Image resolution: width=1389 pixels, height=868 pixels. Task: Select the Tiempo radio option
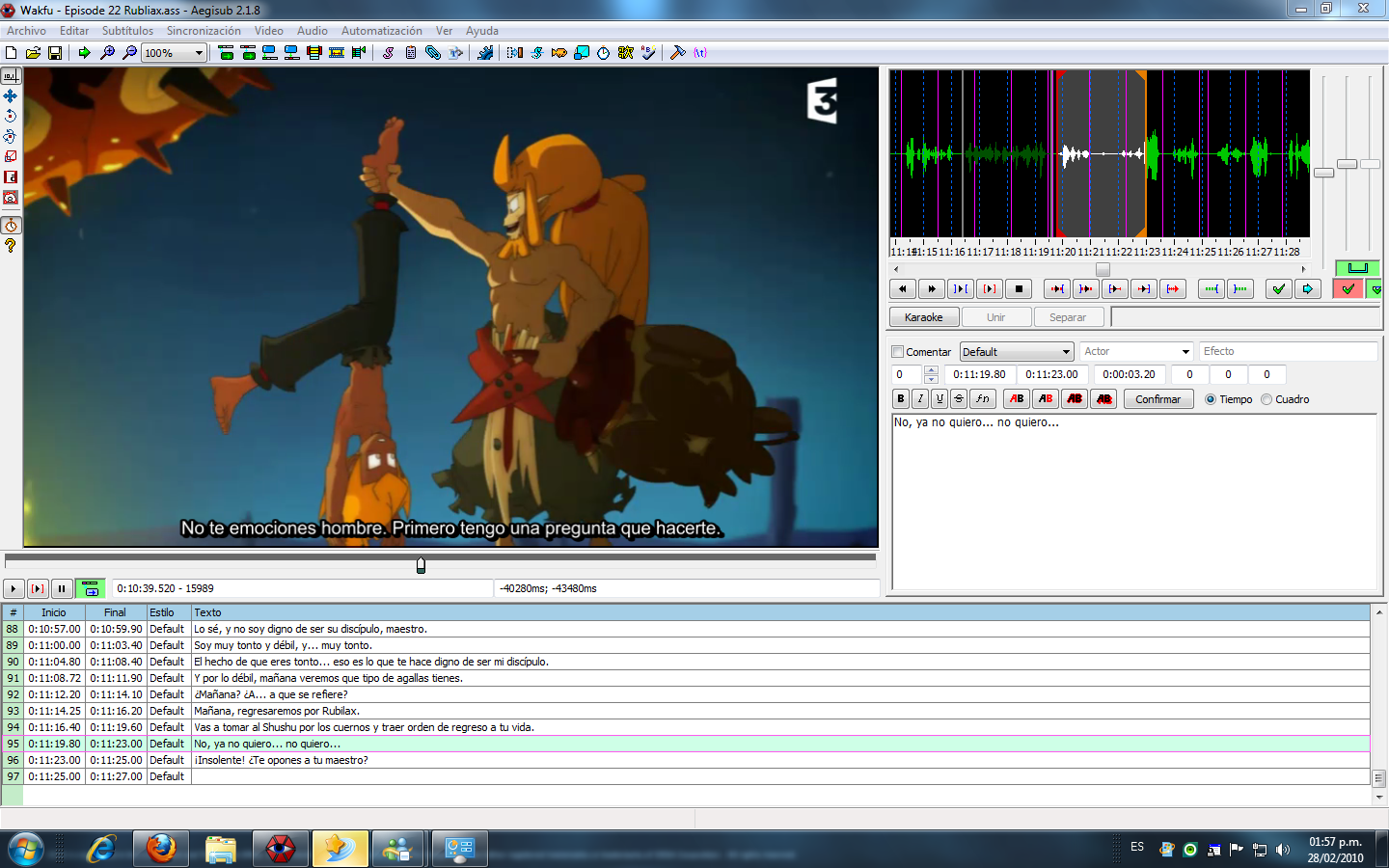tap(1211, 399)
